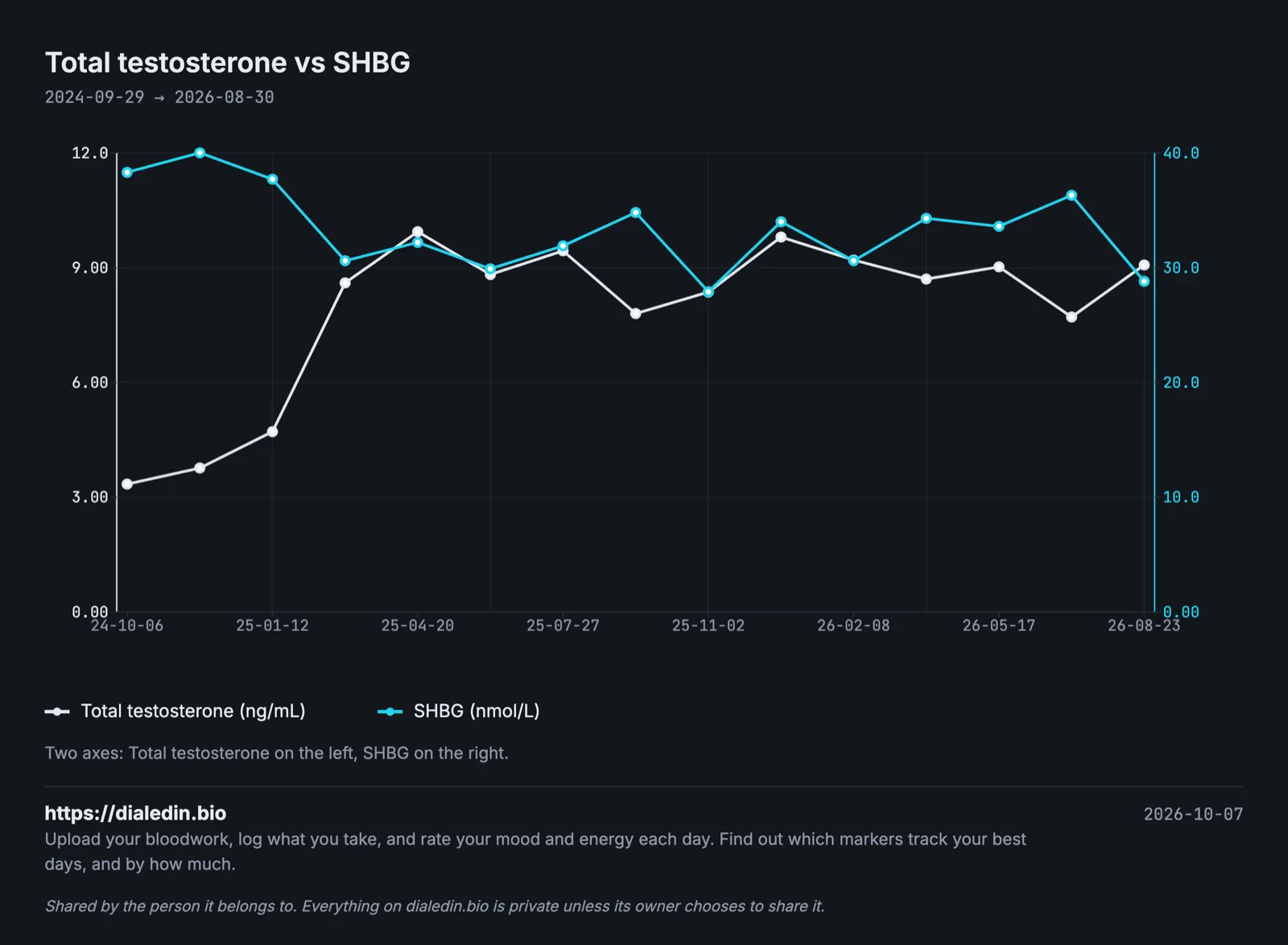Select the testosterone data point at 25-01-12
This screenshot has width=1288, height=945.
point(272,432)
